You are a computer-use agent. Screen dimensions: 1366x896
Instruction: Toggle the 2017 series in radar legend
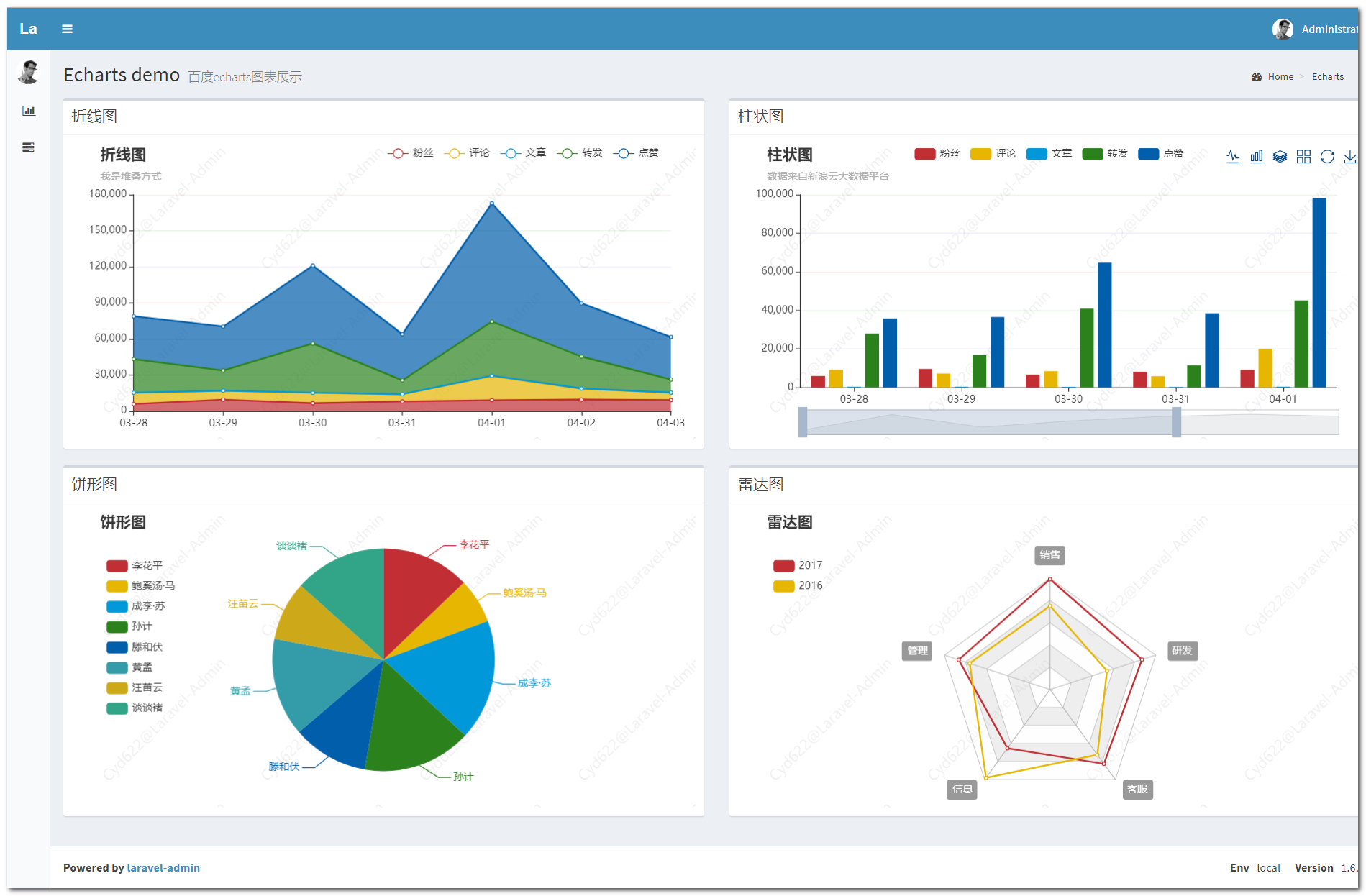(798, 565)
